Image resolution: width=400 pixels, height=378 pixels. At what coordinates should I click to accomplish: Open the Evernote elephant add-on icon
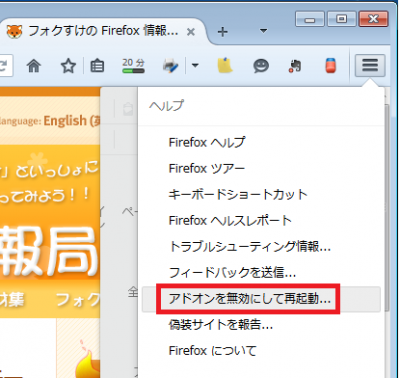coord(295,66)
